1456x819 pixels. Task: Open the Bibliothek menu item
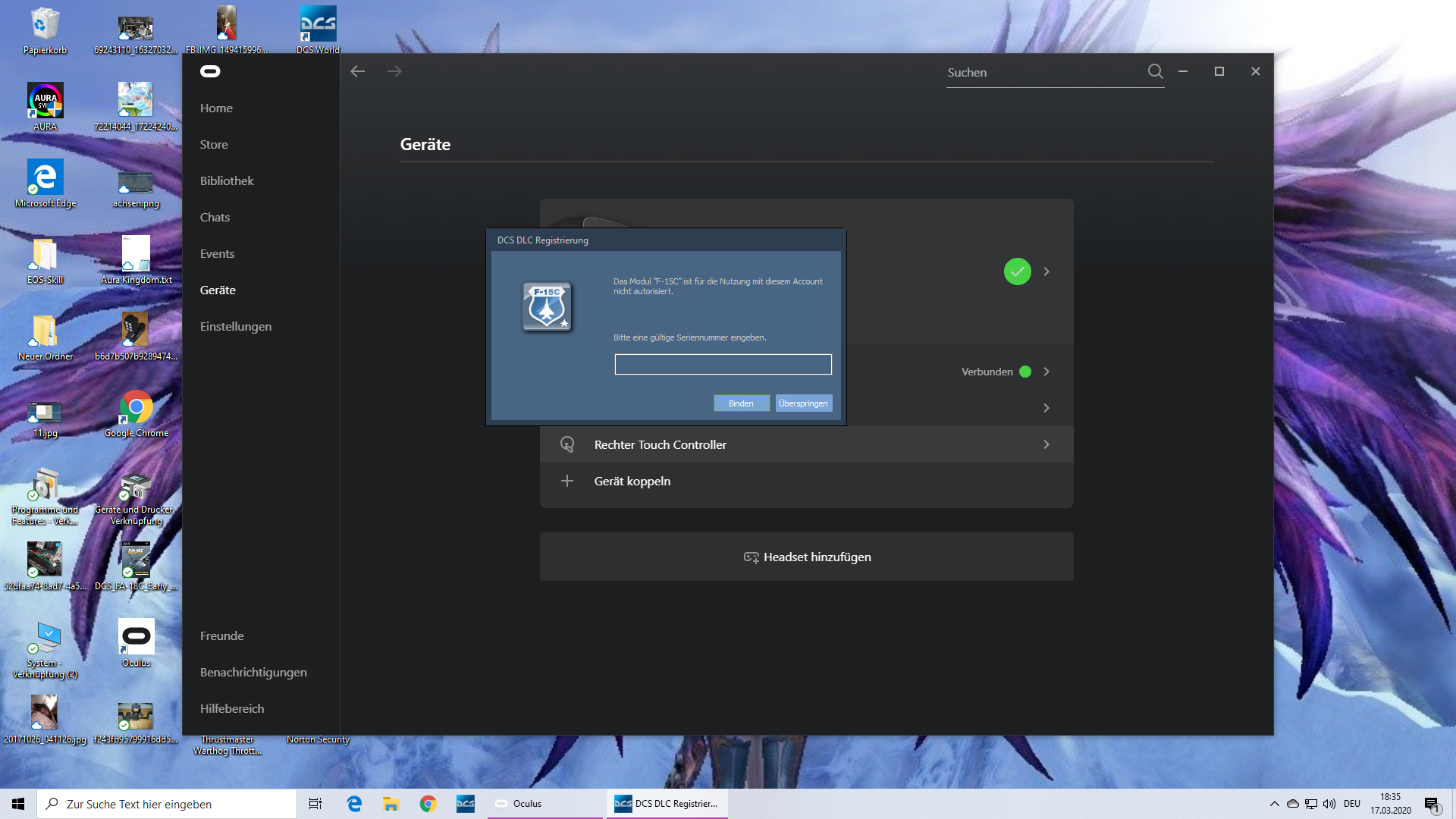click(x=227, y=180)
